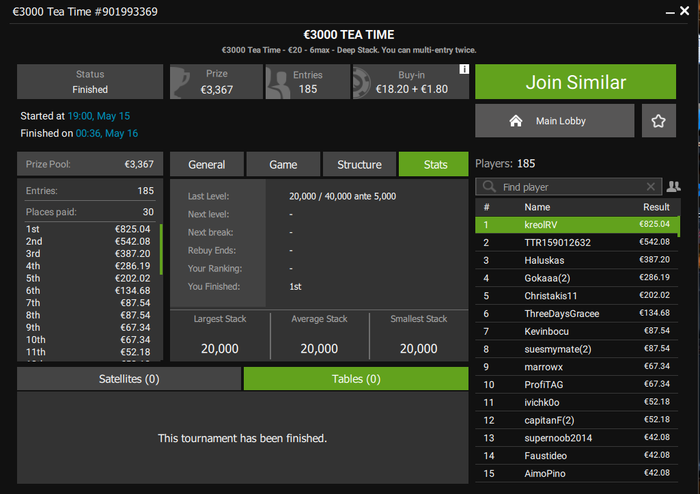Select player marrowx
The height and width of the screenshot is (494, 700).
pyautogui.click(x=576, y=367)
